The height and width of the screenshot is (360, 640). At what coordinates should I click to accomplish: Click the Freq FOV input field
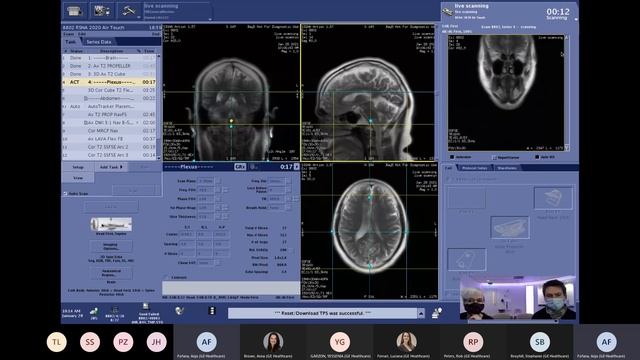coord(206,190)
